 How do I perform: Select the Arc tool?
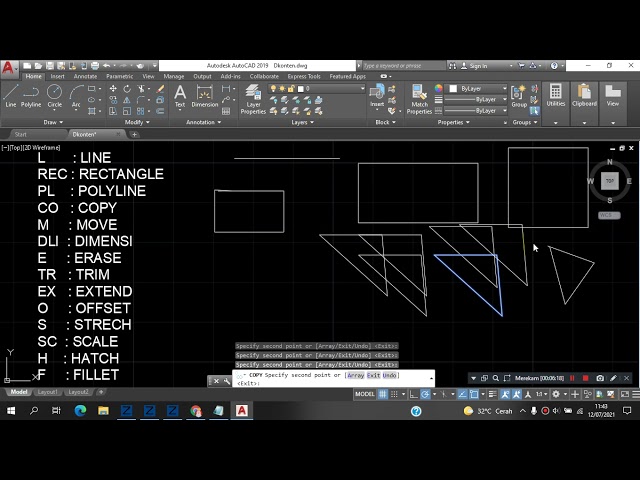click(x=76, y=96)
